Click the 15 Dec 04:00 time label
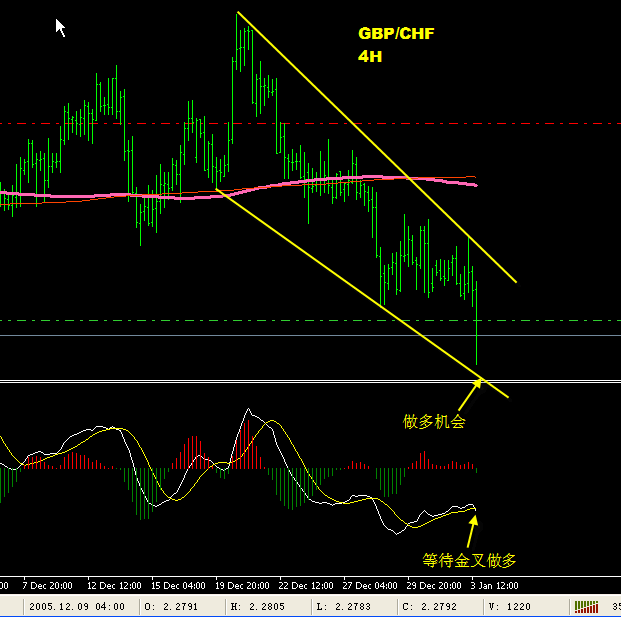This screenshot has width=621, height=617. [178, 585]
